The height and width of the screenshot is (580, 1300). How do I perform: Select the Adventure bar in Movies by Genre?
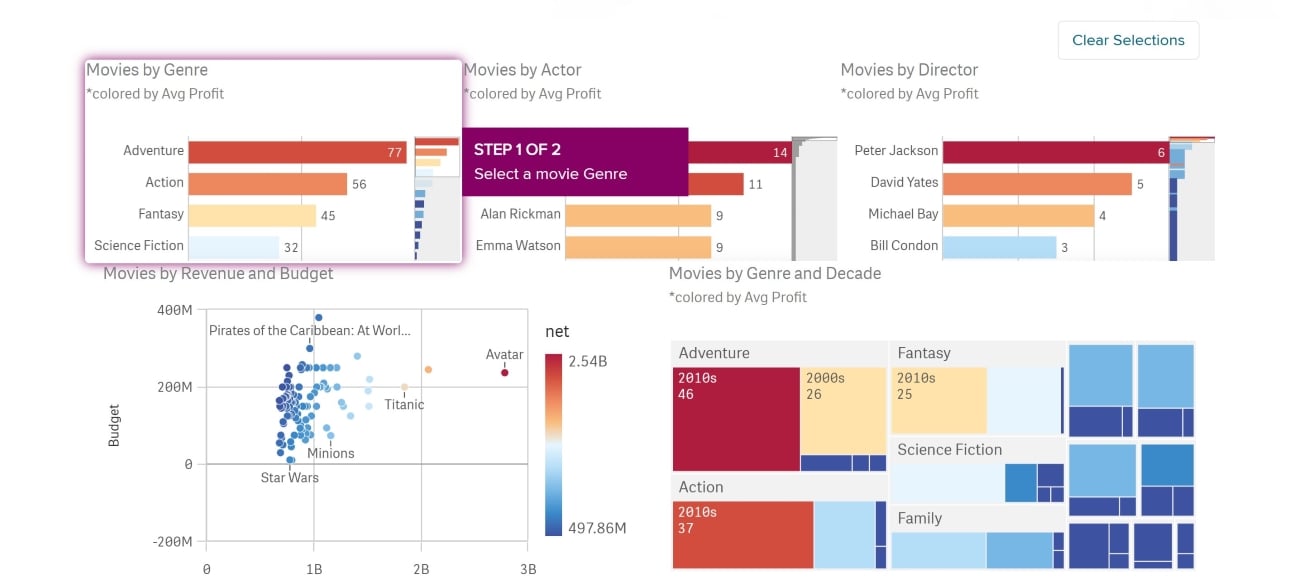click(297, 152)
